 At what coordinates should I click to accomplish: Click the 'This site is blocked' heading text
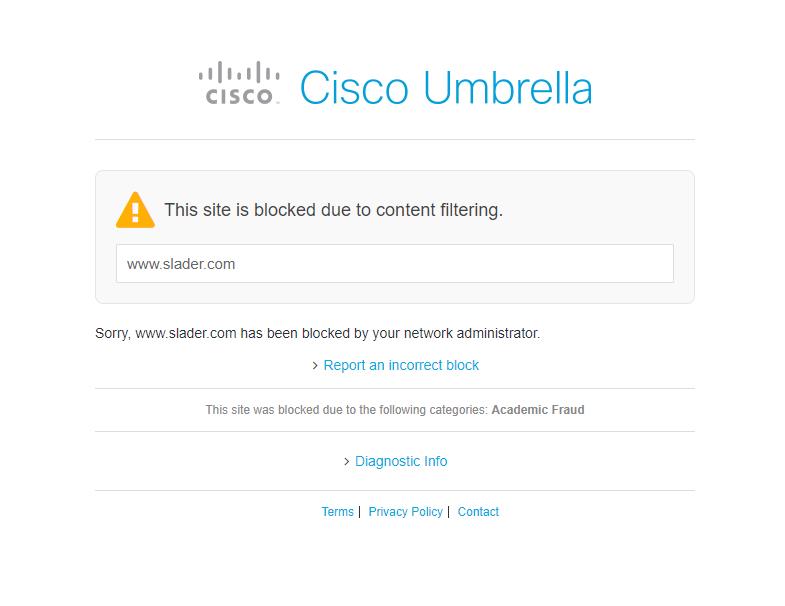[x=333, y=210]
